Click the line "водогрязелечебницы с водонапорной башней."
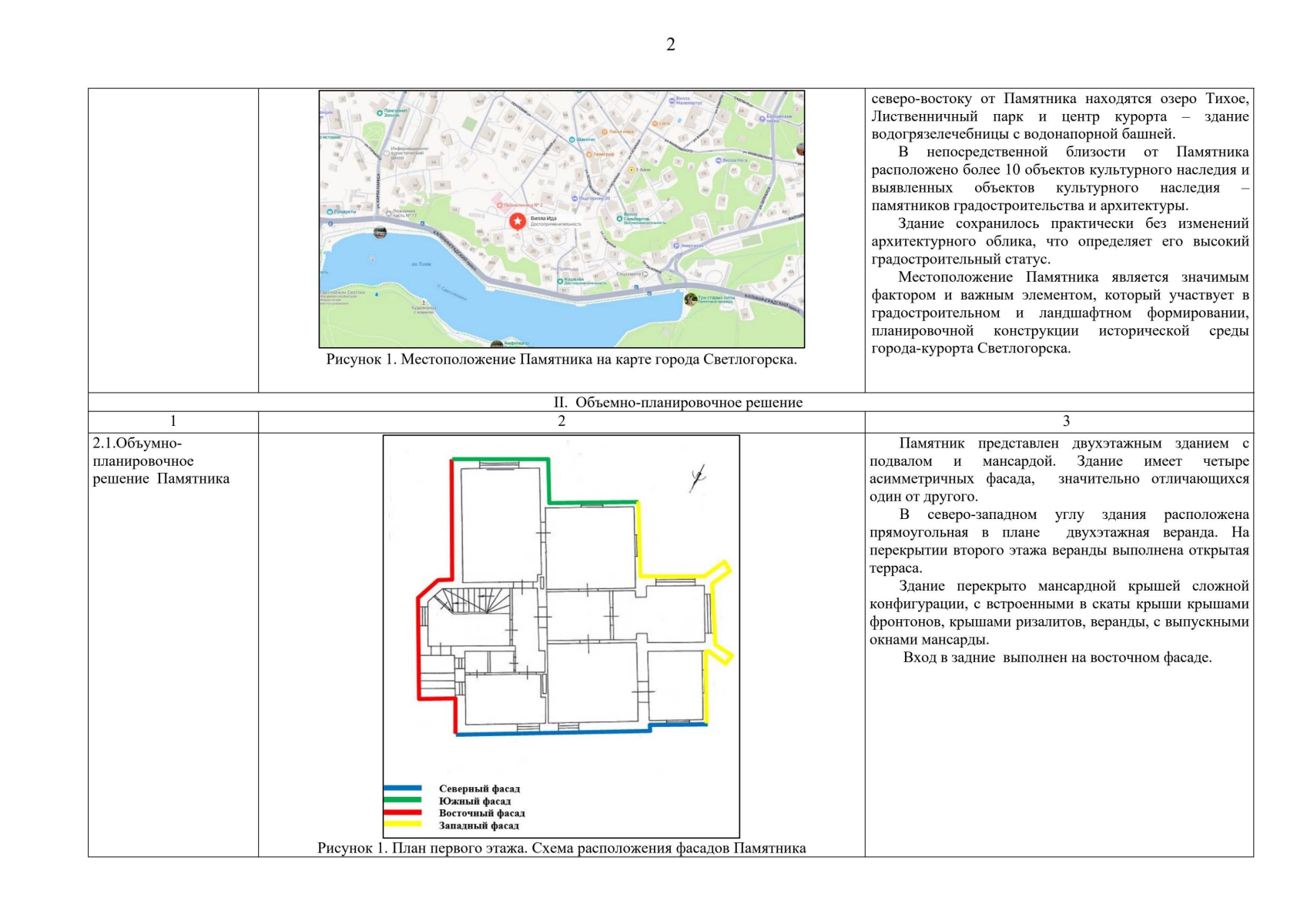 (1024, 134)
